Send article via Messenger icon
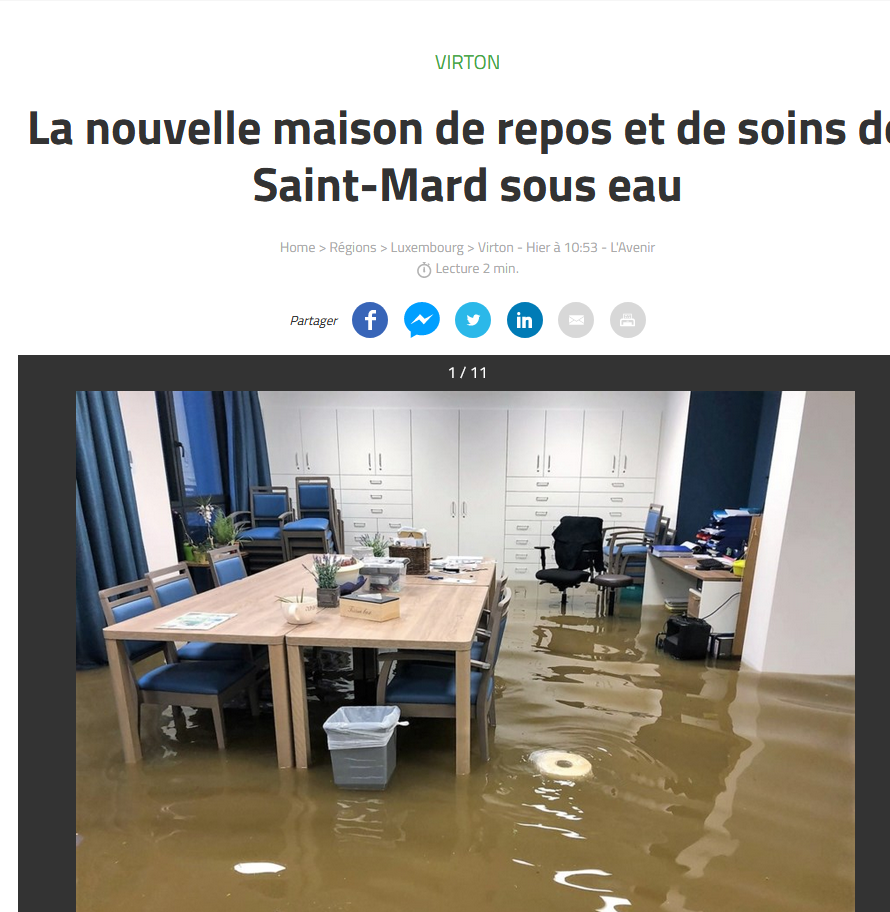890x912 pixels. click(422, 320)
